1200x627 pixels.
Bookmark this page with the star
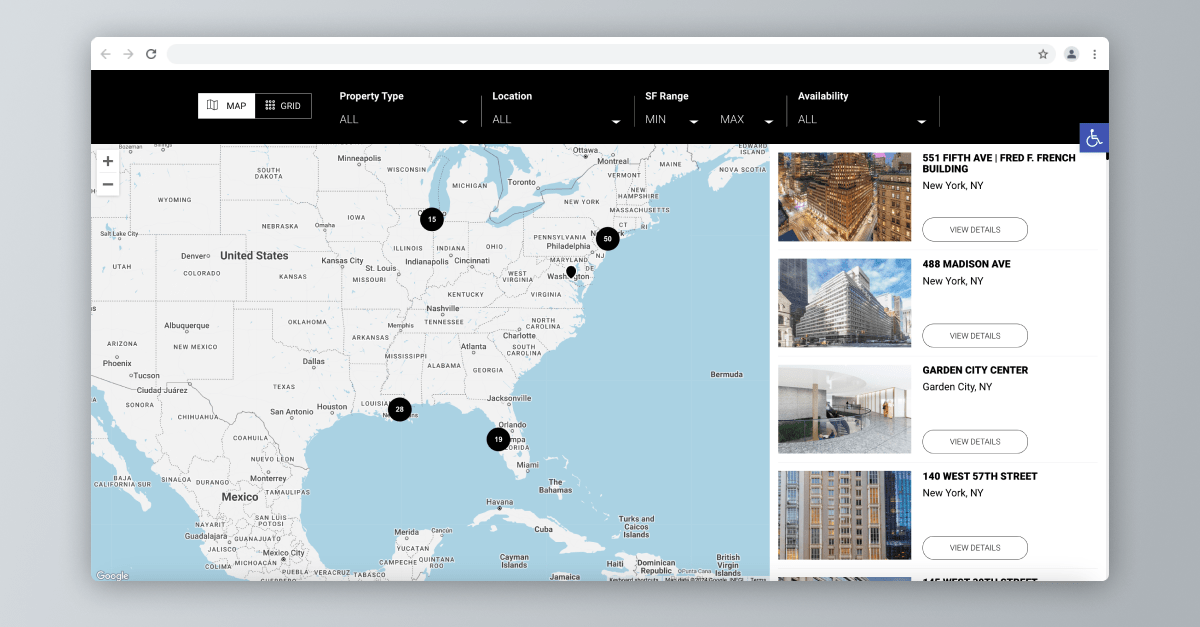[1043, 54]
